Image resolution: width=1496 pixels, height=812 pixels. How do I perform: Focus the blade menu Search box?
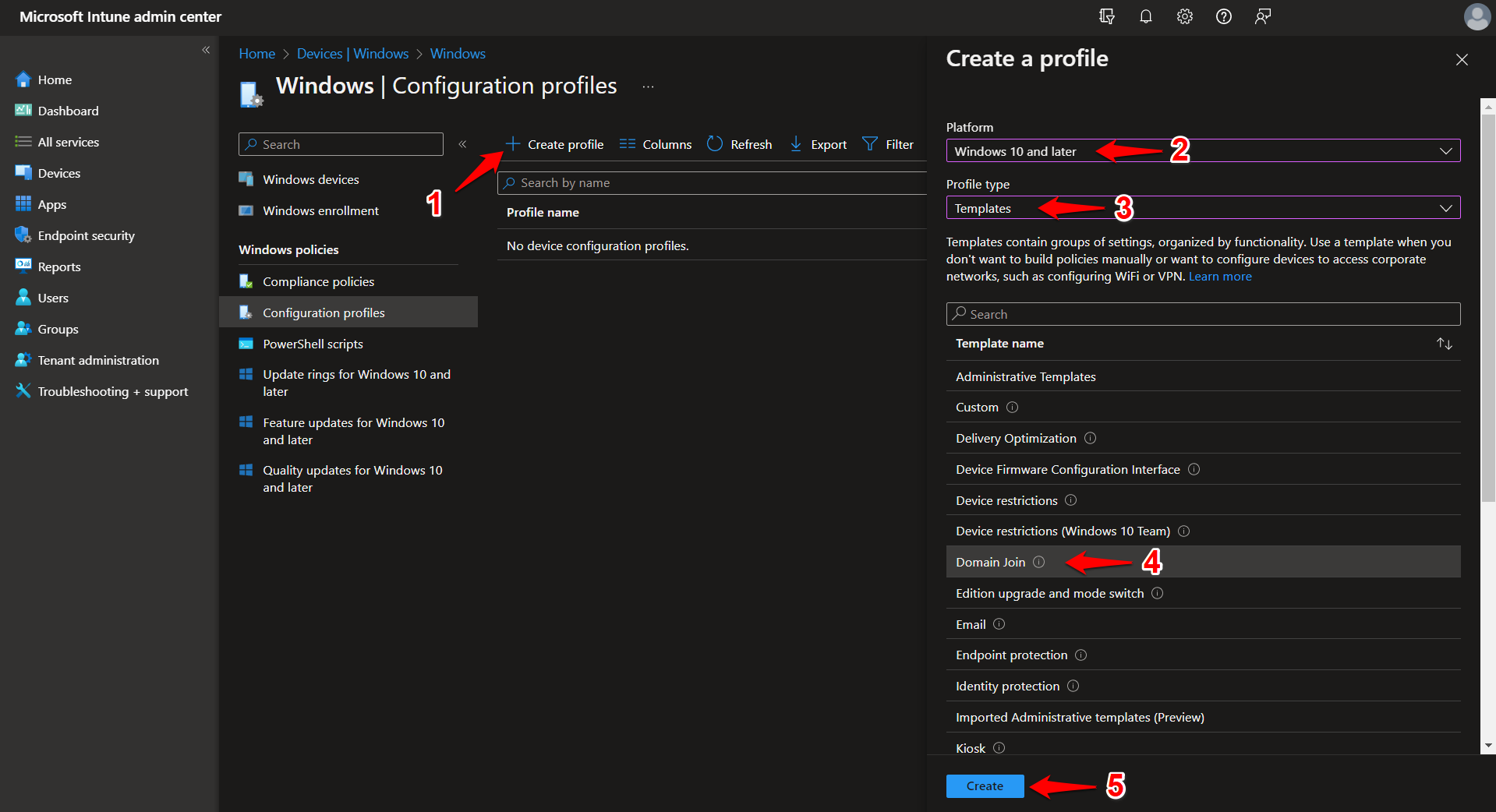(341, 144)
